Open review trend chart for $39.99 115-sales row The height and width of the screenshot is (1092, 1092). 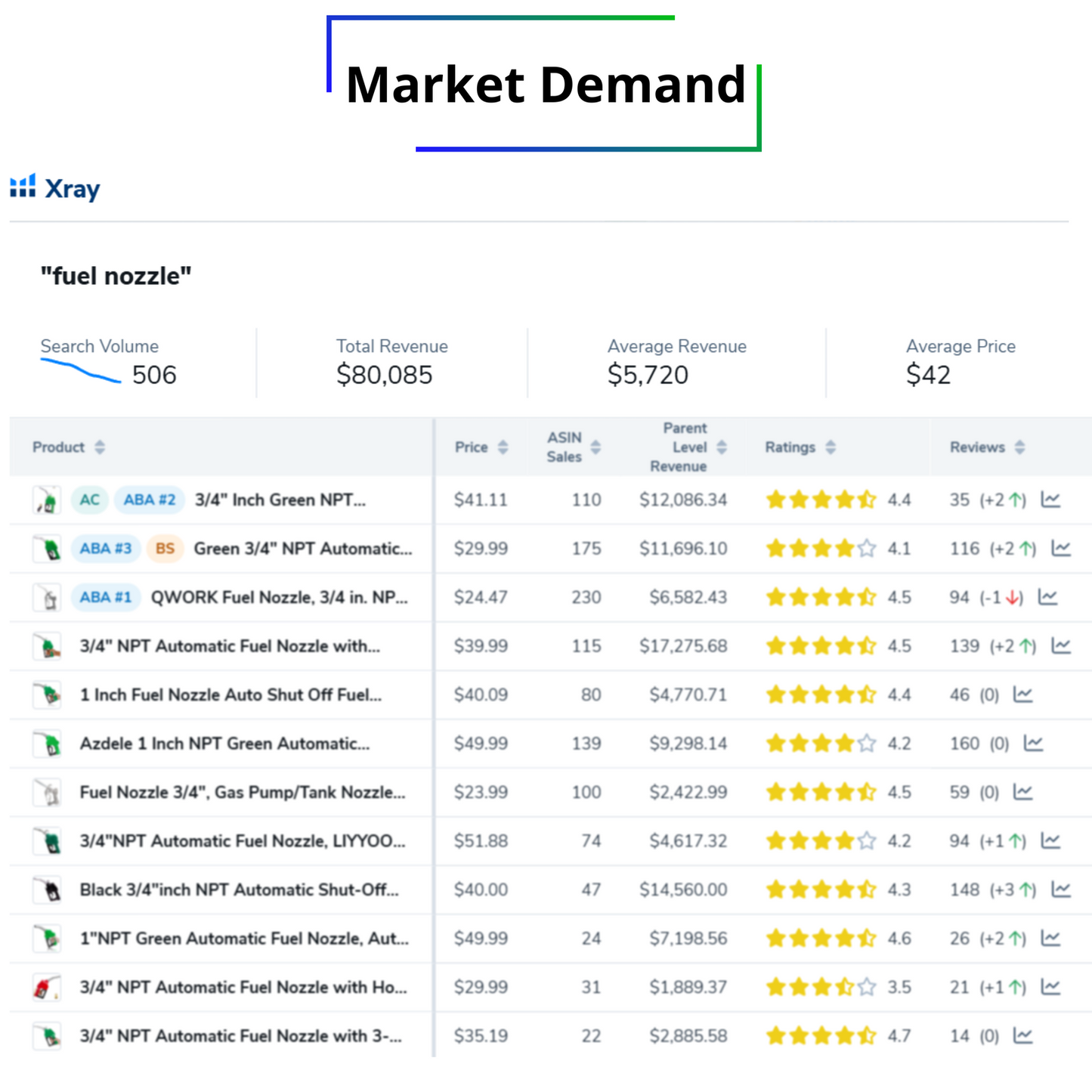(x=1061, y=646)
